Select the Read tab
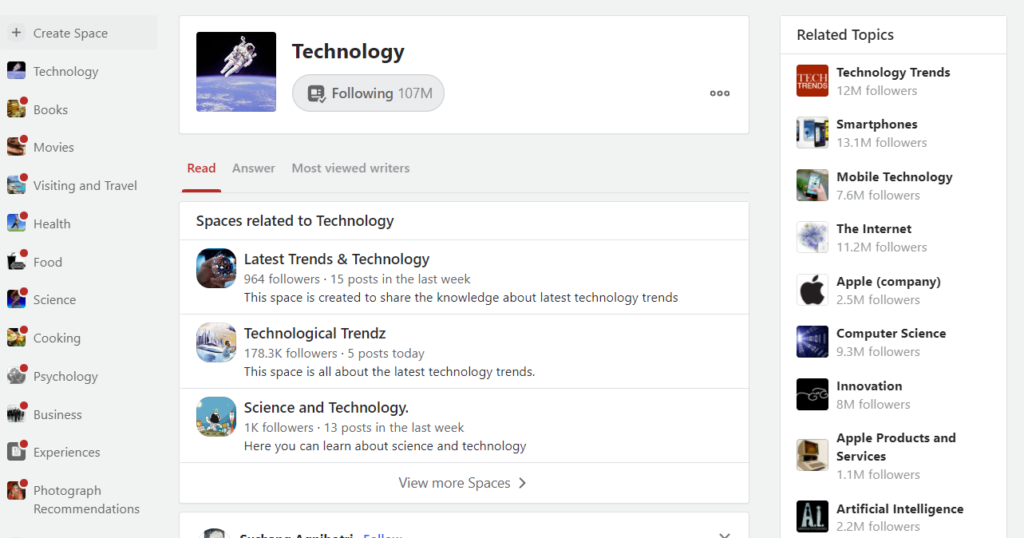The image size is (1024, 538). pos(201,168)
